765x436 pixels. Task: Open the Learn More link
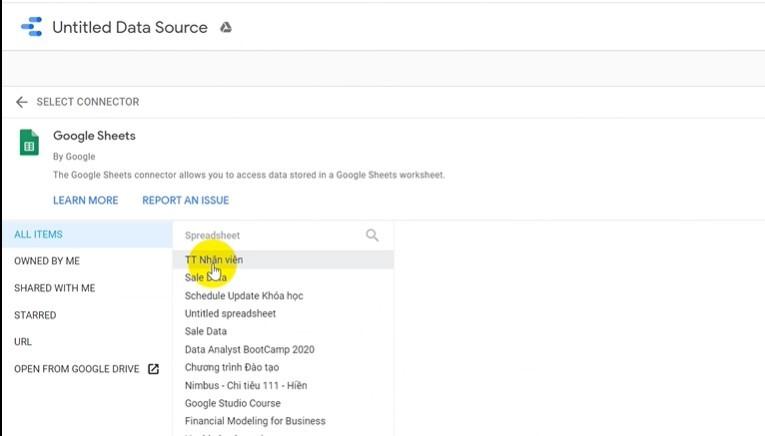point(86,200)
